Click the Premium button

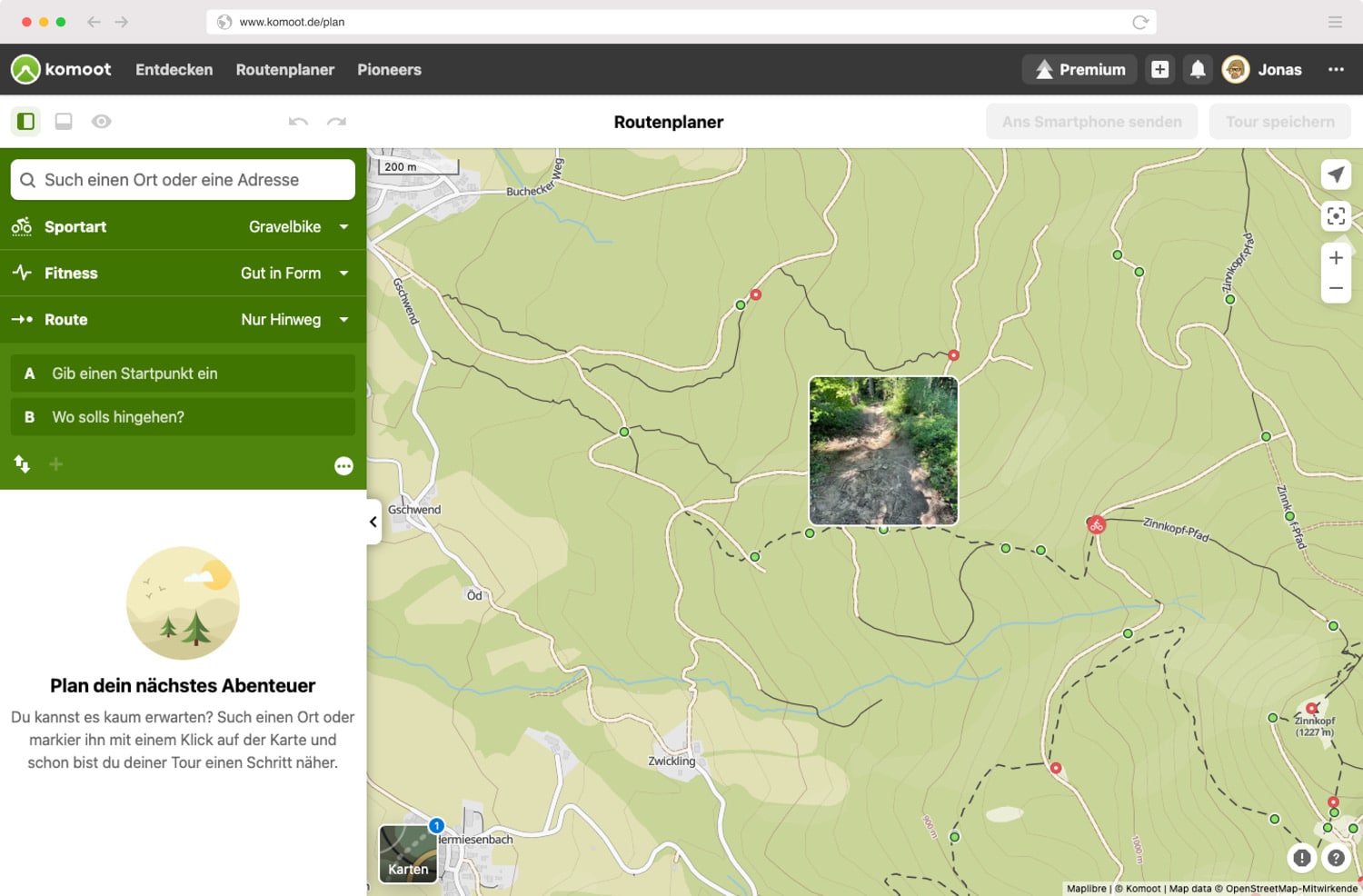[1079, 70]
